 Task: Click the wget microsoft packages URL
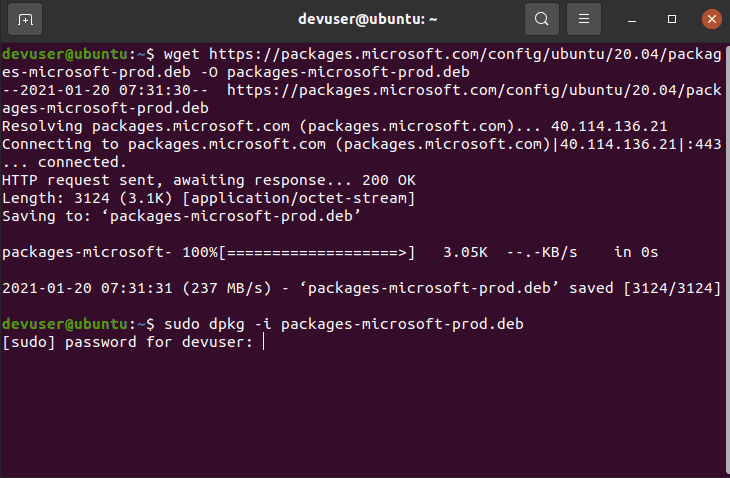pyautogui.click(x=361, y=63)
